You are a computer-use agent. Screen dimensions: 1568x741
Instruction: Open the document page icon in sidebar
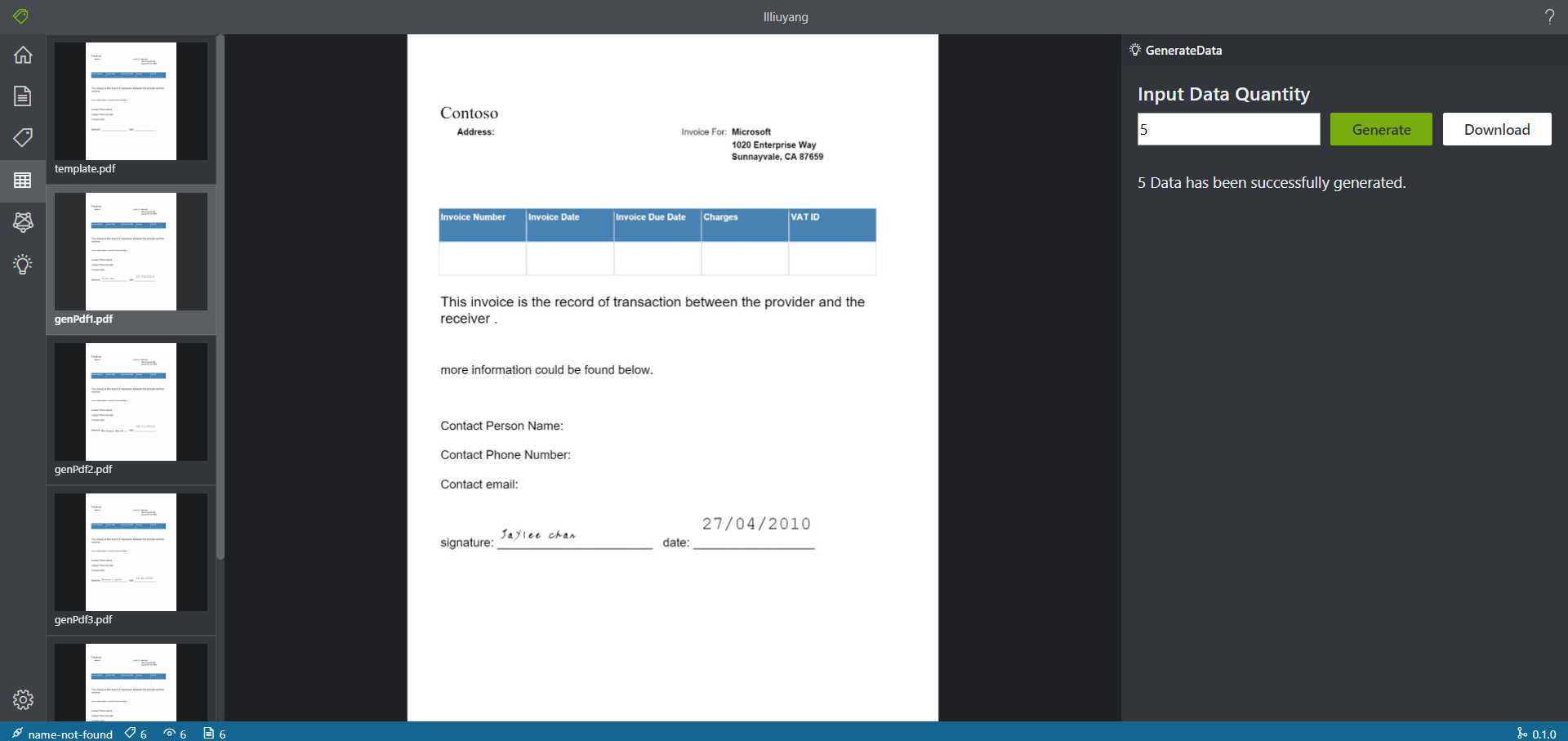(x=23, y=96)
